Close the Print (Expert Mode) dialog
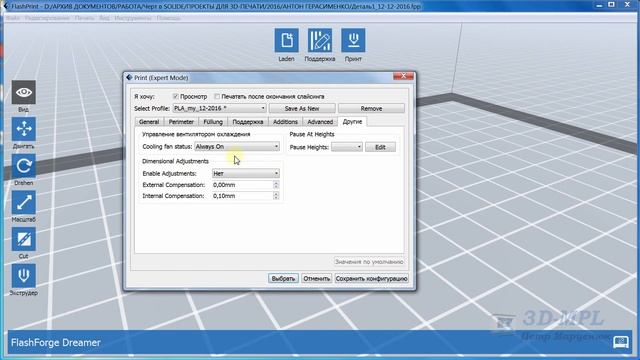The image size is (640, 360). (x=403, y=76)
